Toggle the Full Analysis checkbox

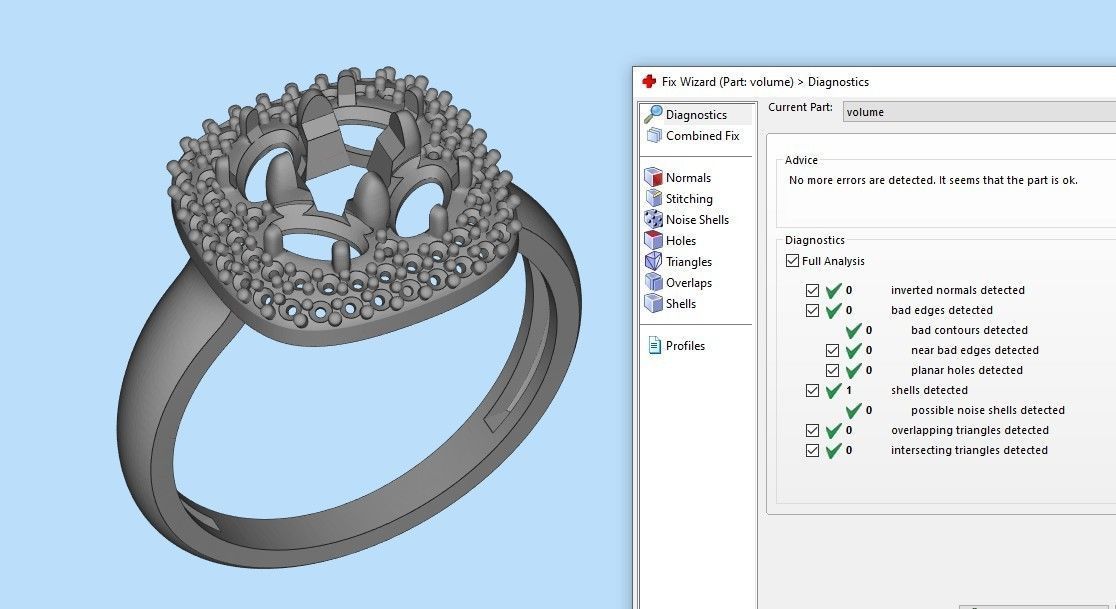792,260
